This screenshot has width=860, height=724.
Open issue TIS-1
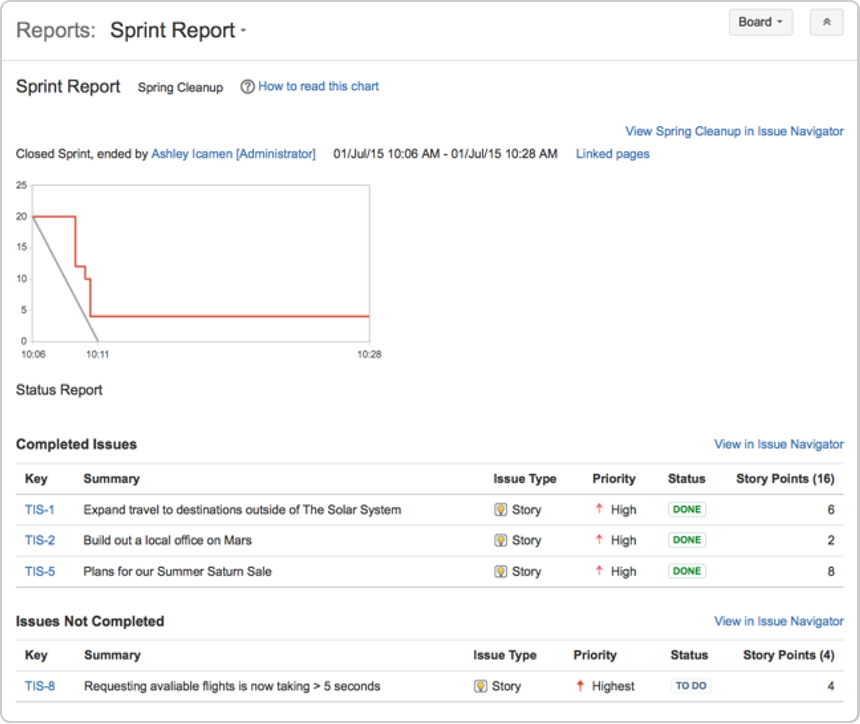tap(40, 510)
